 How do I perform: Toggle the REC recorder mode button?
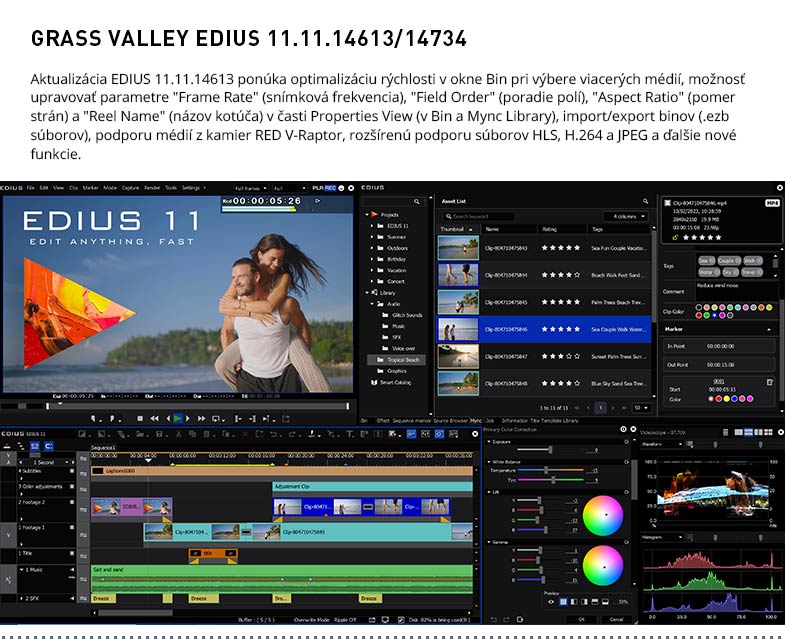point(330,188)
